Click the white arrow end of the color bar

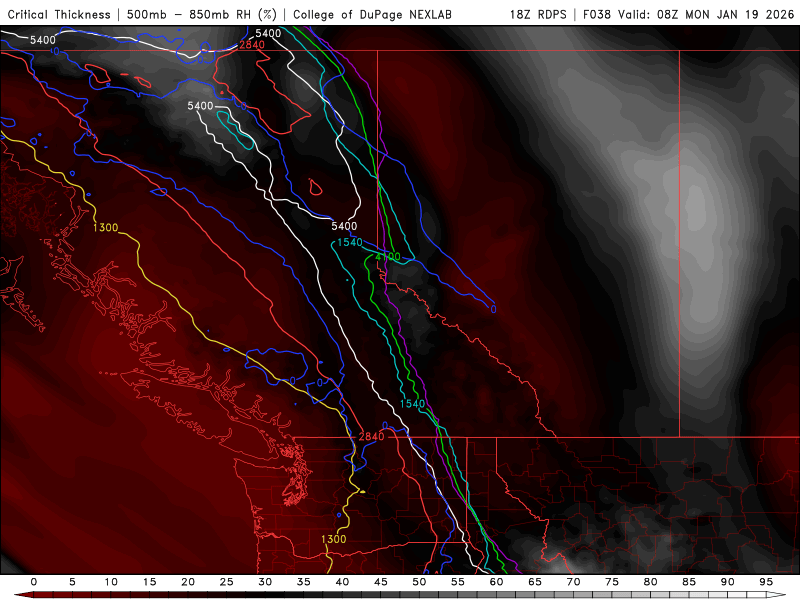(x=777, y=595)
